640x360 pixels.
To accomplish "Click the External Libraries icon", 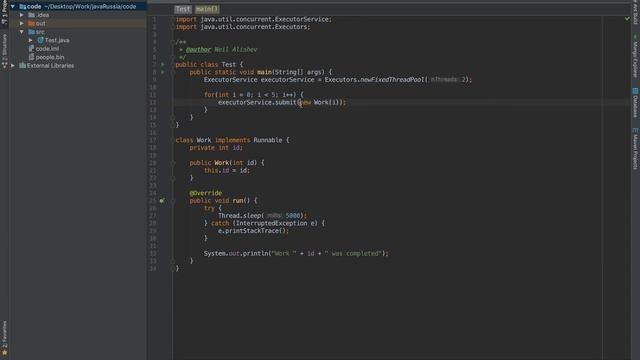I will click(x=22, y=65).
